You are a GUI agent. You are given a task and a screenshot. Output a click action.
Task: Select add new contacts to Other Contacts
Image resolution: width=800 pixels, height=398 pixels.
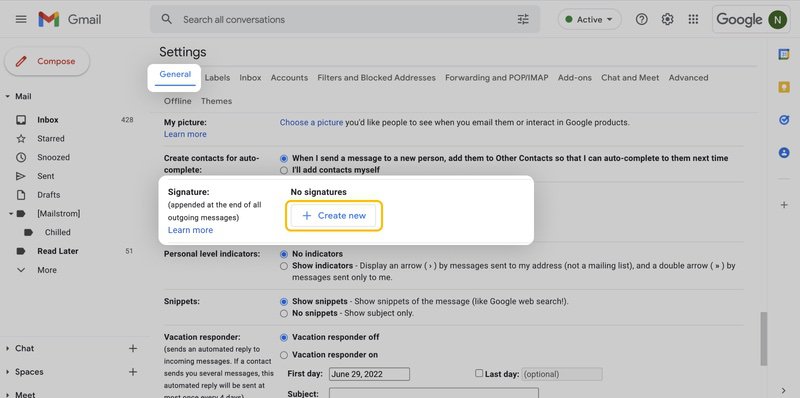(x=284, y=159)
